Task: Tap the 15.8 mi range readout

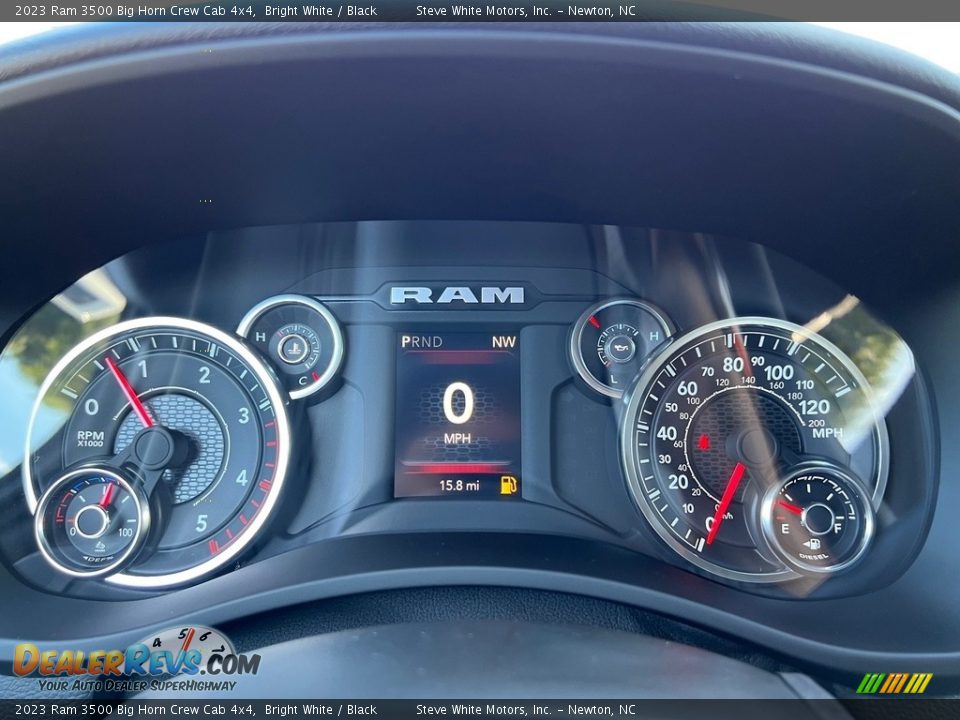Action: point(459,486)
